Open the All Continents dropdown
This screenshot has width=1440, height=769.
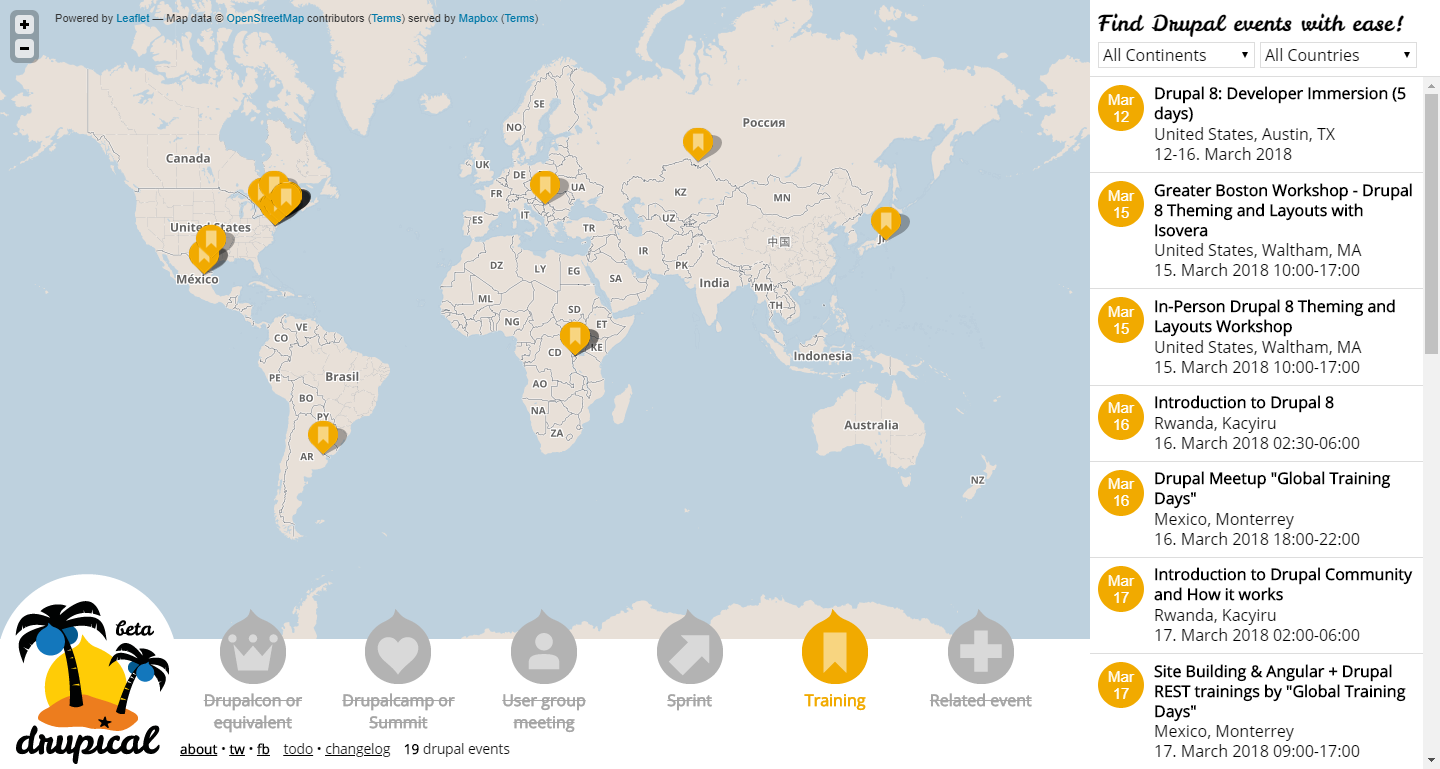point(1176,55)
